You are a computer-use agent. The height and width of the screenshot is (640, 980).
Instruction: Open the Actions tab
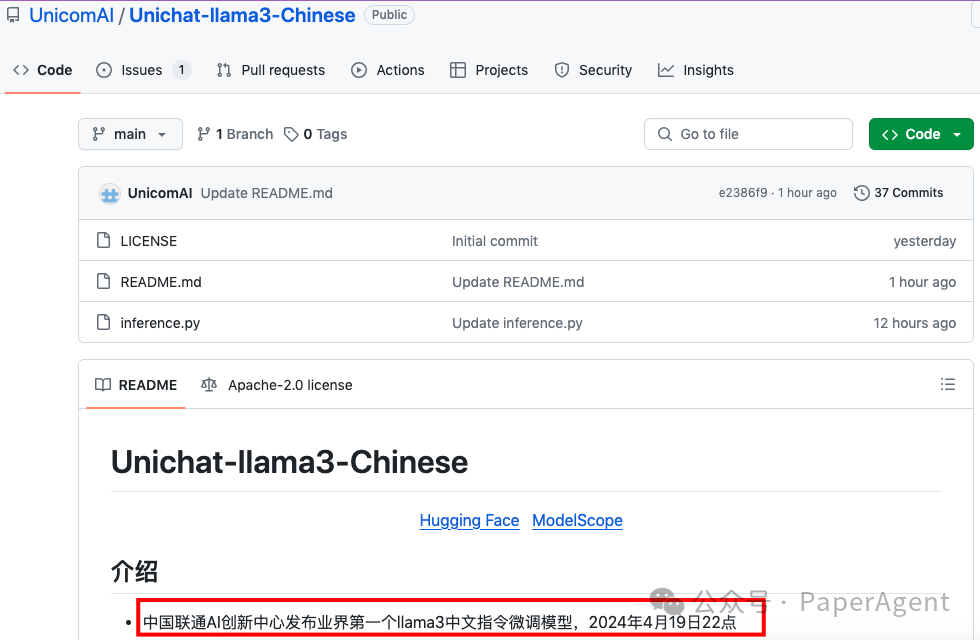(x=388, y=70)
